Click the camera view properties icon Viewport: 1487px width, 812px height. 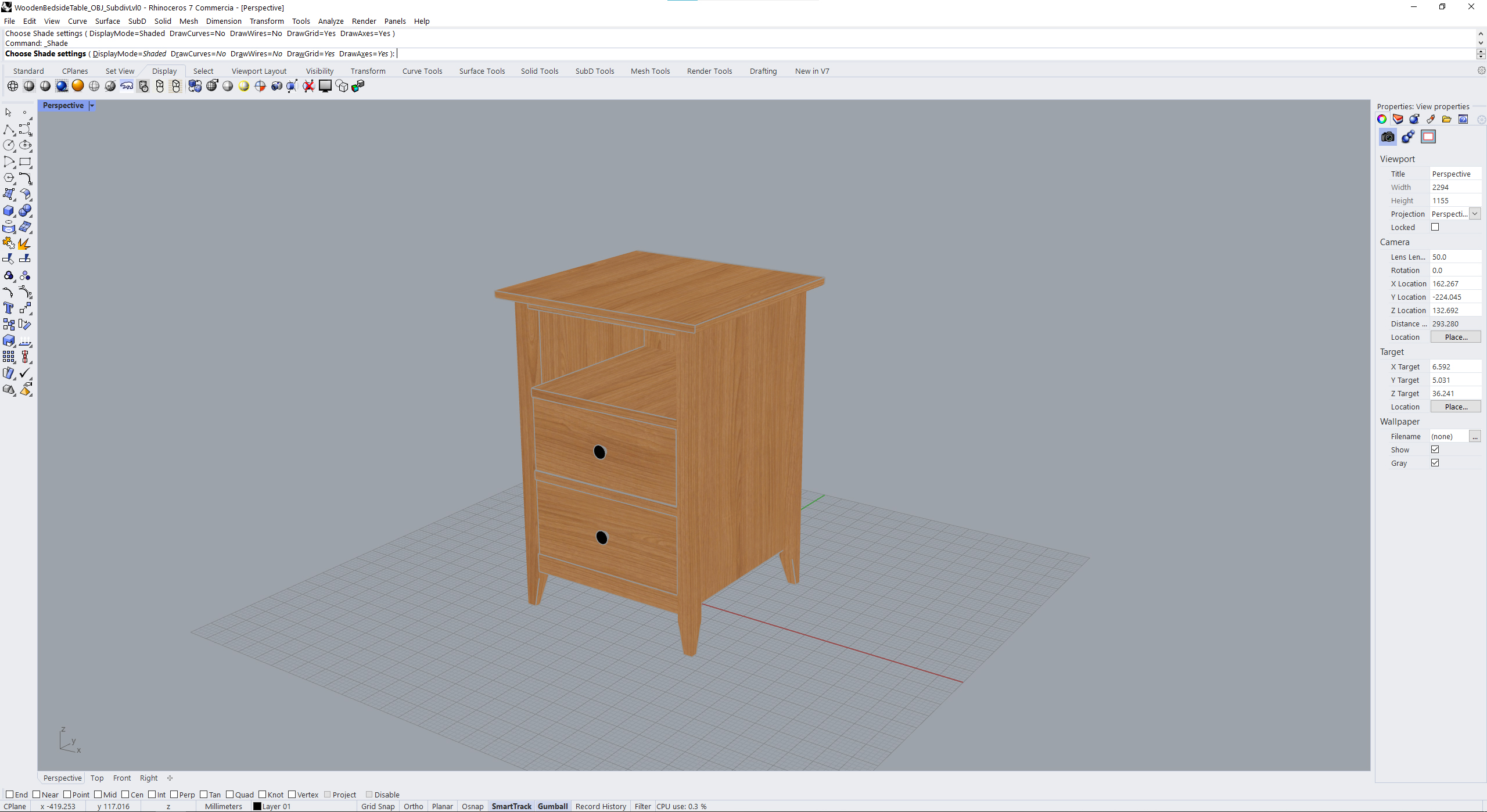(x=1388, y=137)
